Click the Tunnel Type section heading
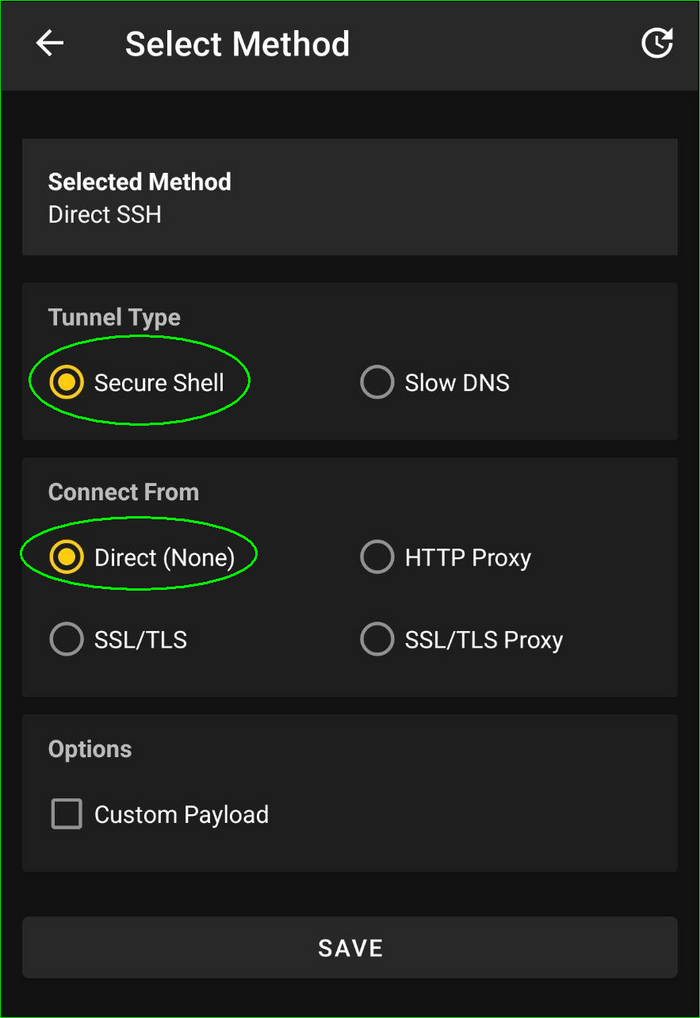Viewport: 700px width, 1018px height. (x=114, y=318)
